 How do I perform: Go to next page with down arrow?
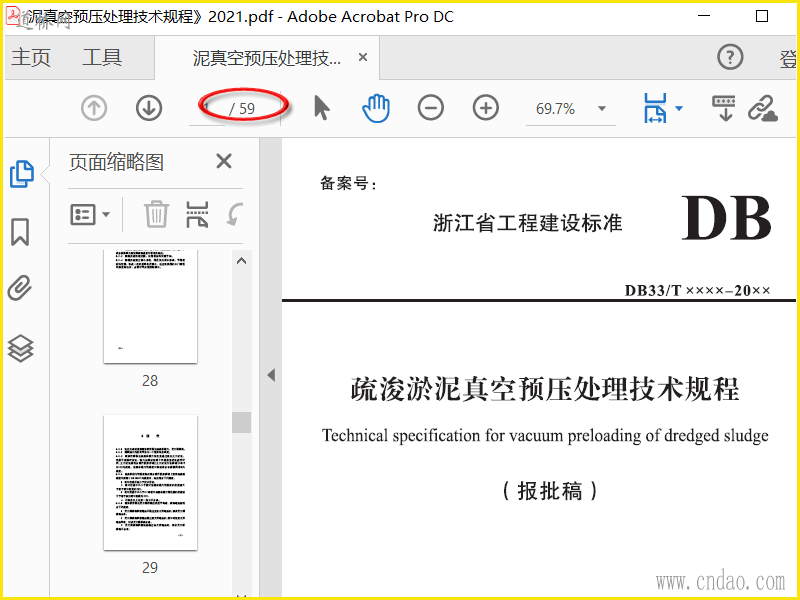coord(149,108)
